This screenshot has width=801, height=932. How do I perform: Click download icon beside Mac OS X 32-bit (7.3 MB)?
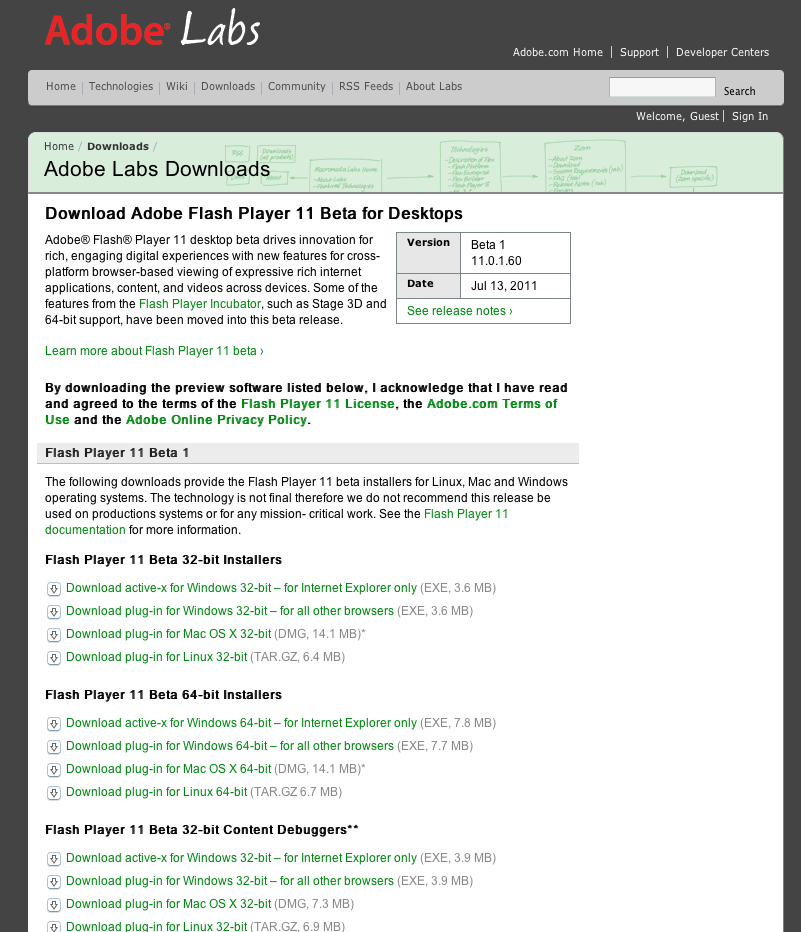point(53,905)
